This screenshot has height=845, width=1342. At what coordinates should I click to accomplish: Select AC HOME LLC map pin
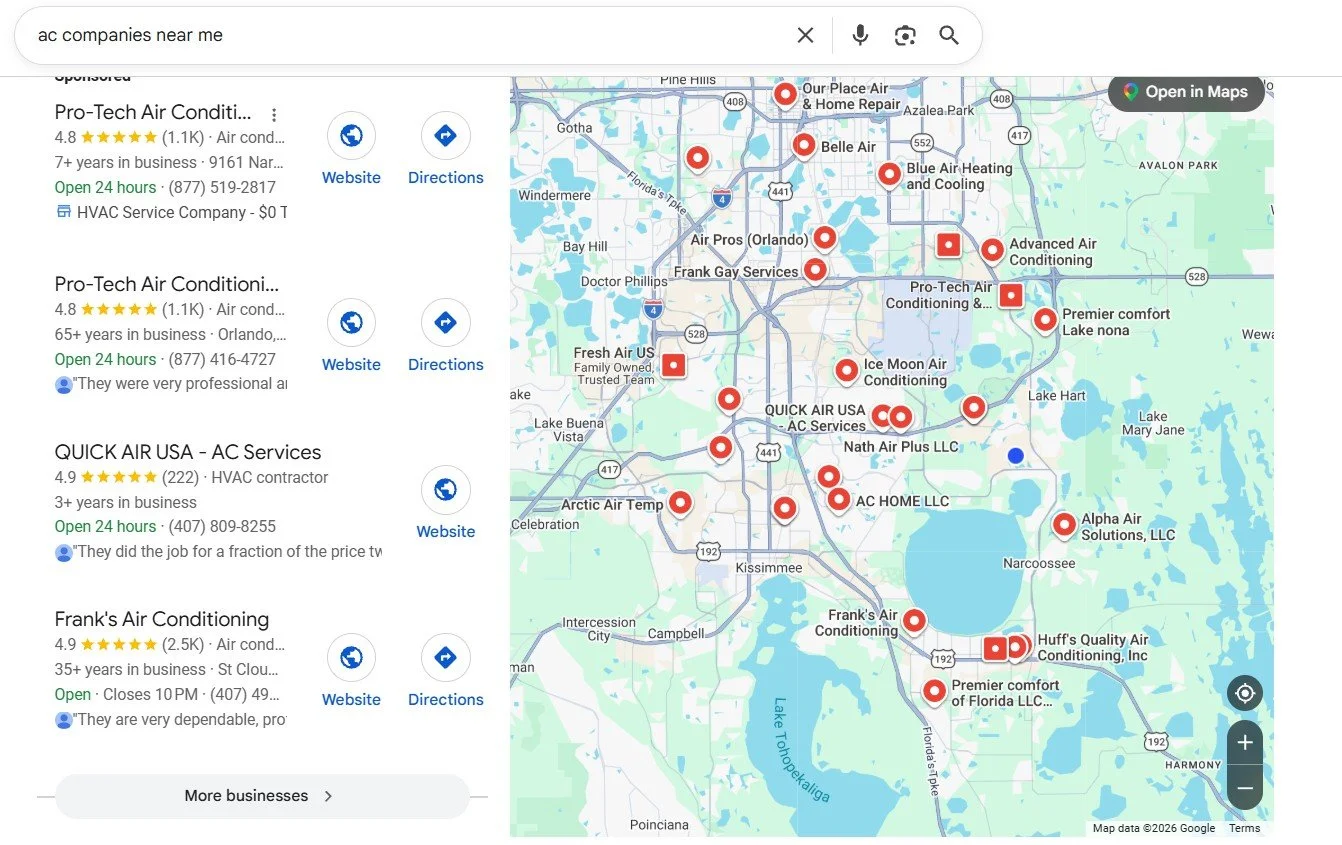point(839,499)
